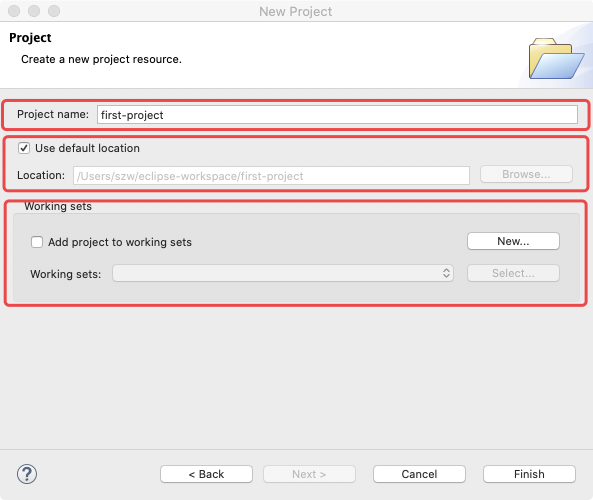Viewport: 593px width, 500px height.
Task: Click the Select... working sets button
Action: click(x=513, y=273)
